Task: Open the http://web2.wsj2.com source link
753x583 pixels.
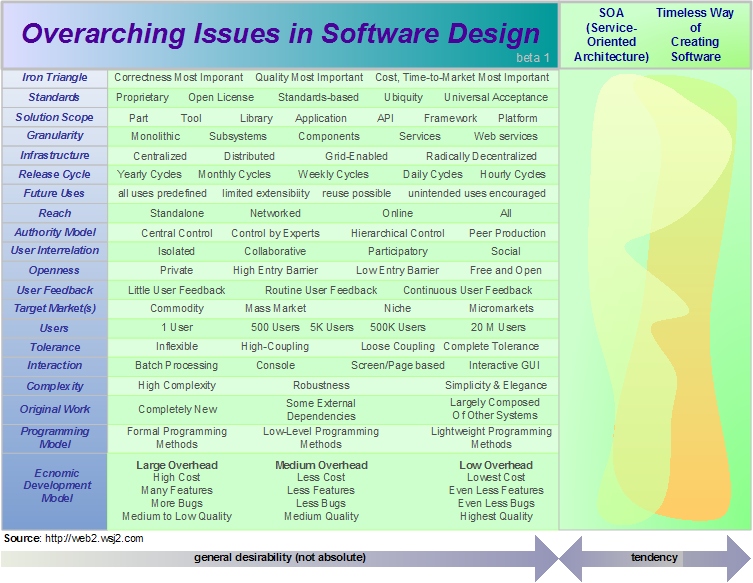Action: tap(94, 538)
